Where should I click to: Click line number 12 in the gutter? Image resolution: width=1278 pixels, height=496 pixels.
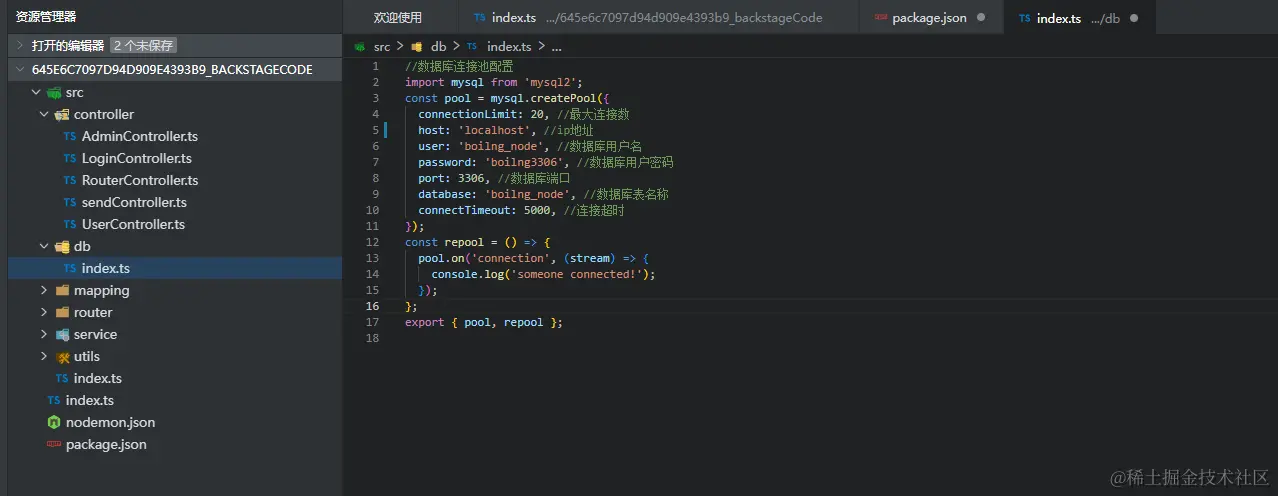(x=372, y=242)
